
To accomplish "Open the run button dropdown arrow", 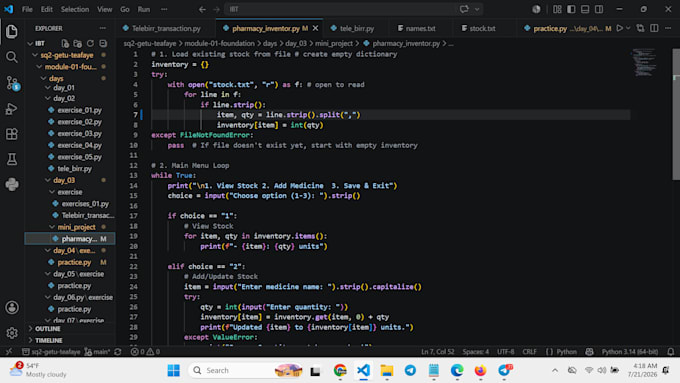I will tap(628, 28).
